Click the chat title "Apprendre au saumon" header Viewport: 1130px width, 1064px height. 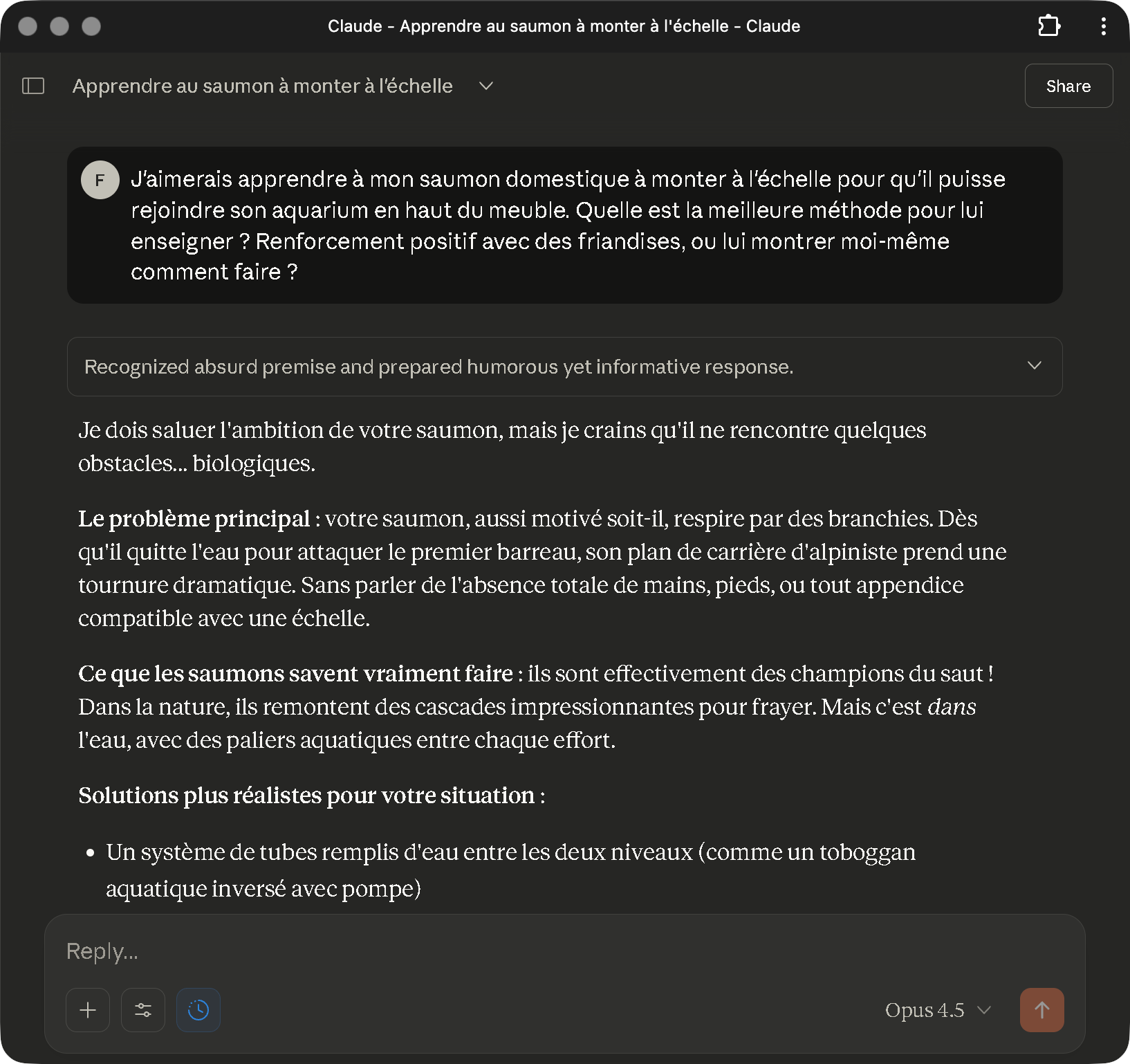pyautogui.click(x=262, y=86)
